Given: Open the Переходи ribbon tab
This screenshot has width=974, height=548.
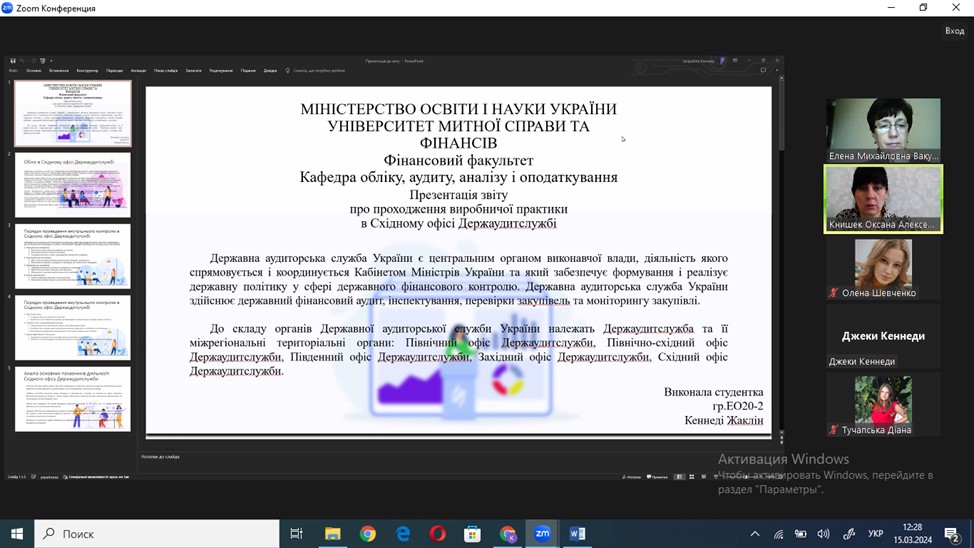Looking at the screenshot, I should coord(114,71).
